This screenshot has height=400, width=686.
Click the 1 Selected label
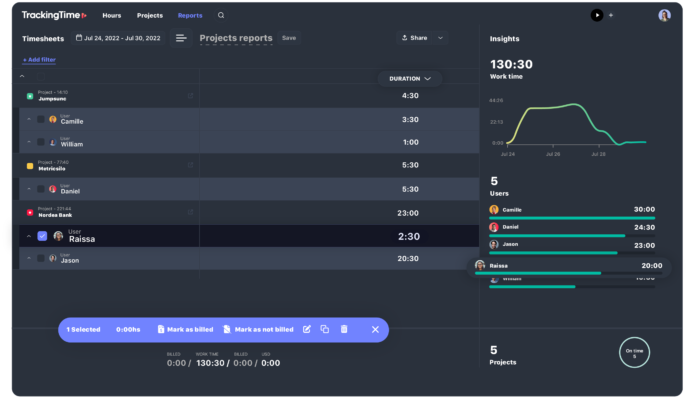click(83, 330)
